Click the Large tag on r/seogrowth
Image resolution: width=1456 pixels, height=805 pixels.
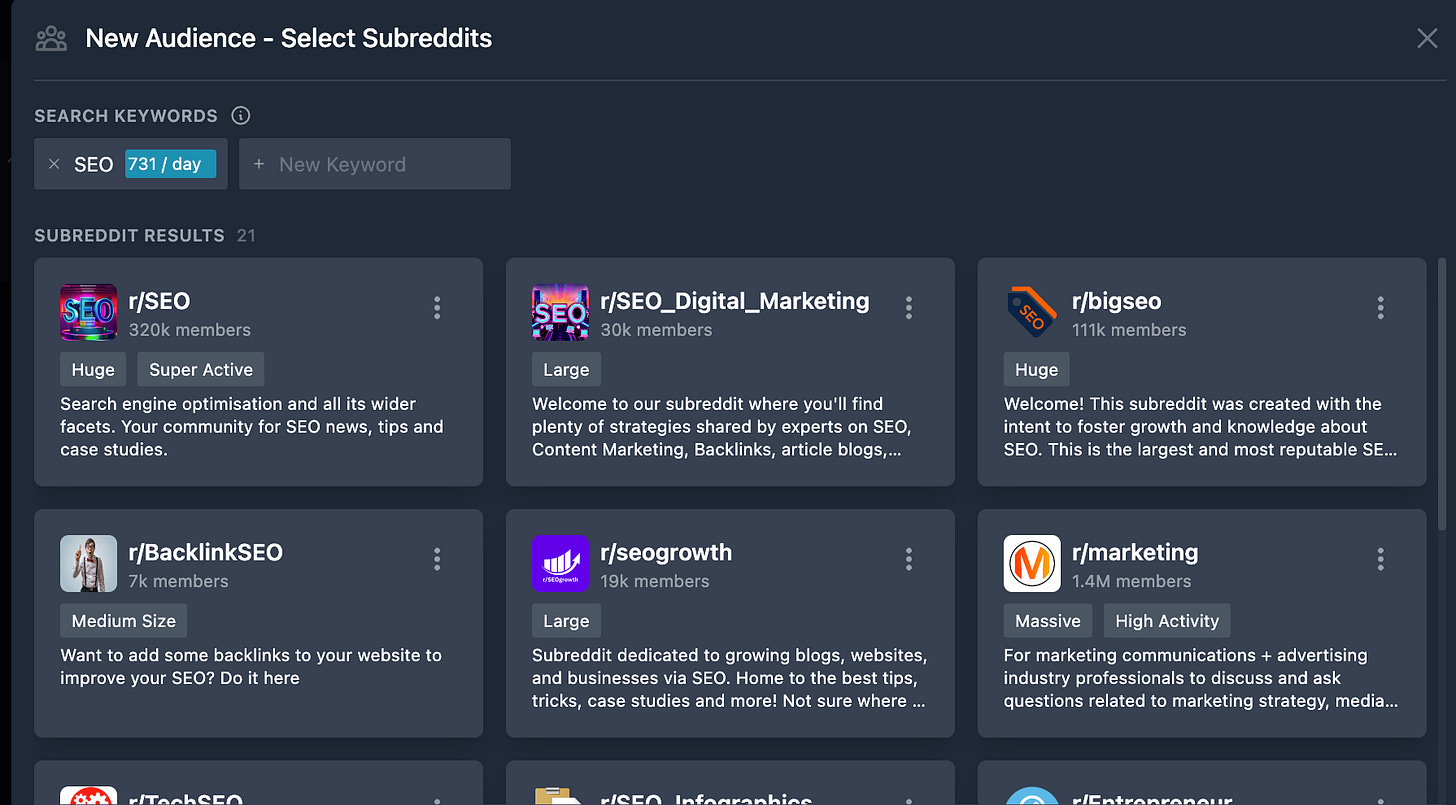(x=566, y=620)
